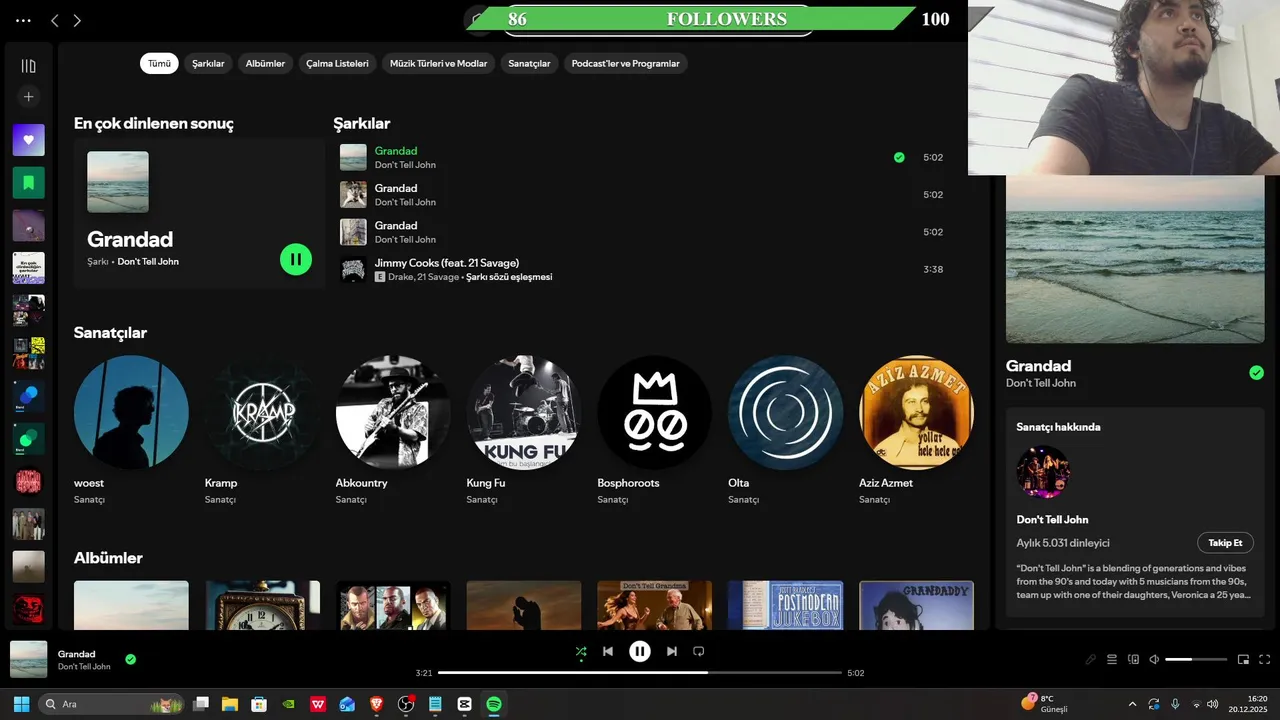Enter full screen mode icon
Screen dimensions: 1280x720
coord(1265,659)
